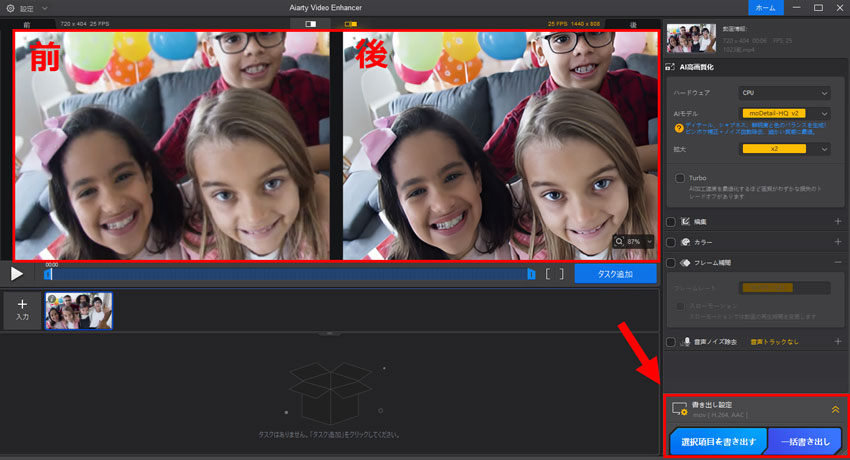850x460 pixels.
Task: Collapse the フレーム補間 section minus
Action: click(x=838, y=262)
